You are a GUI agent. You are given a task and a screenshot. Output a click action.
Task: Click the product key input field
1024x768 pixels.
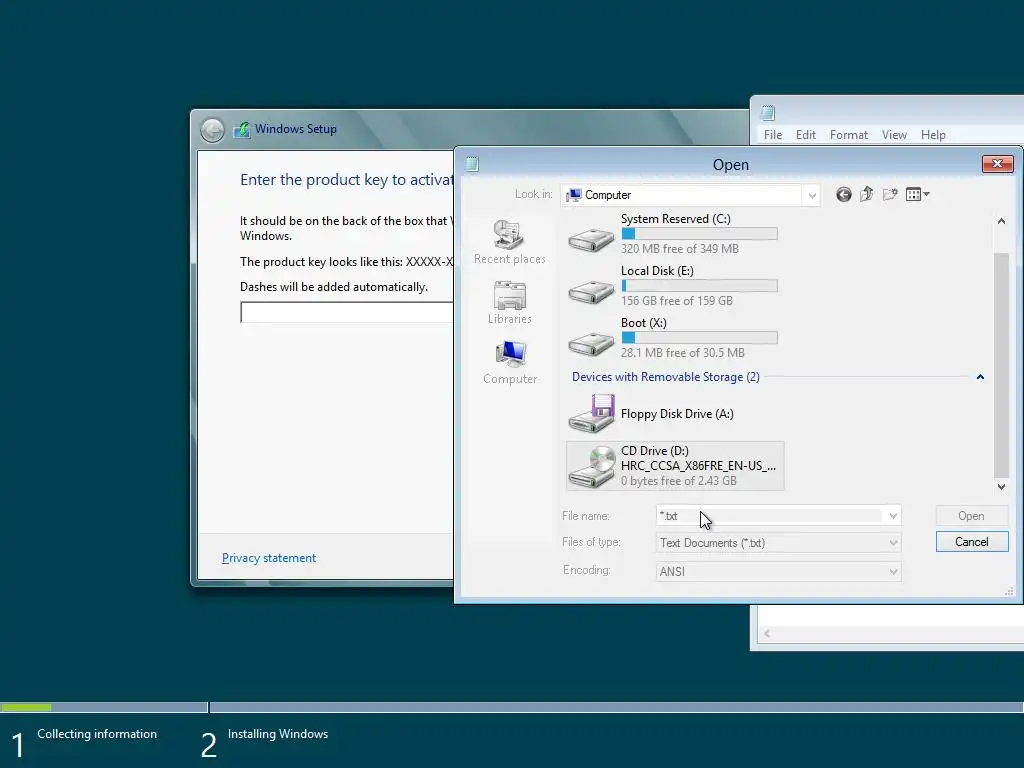346,312
